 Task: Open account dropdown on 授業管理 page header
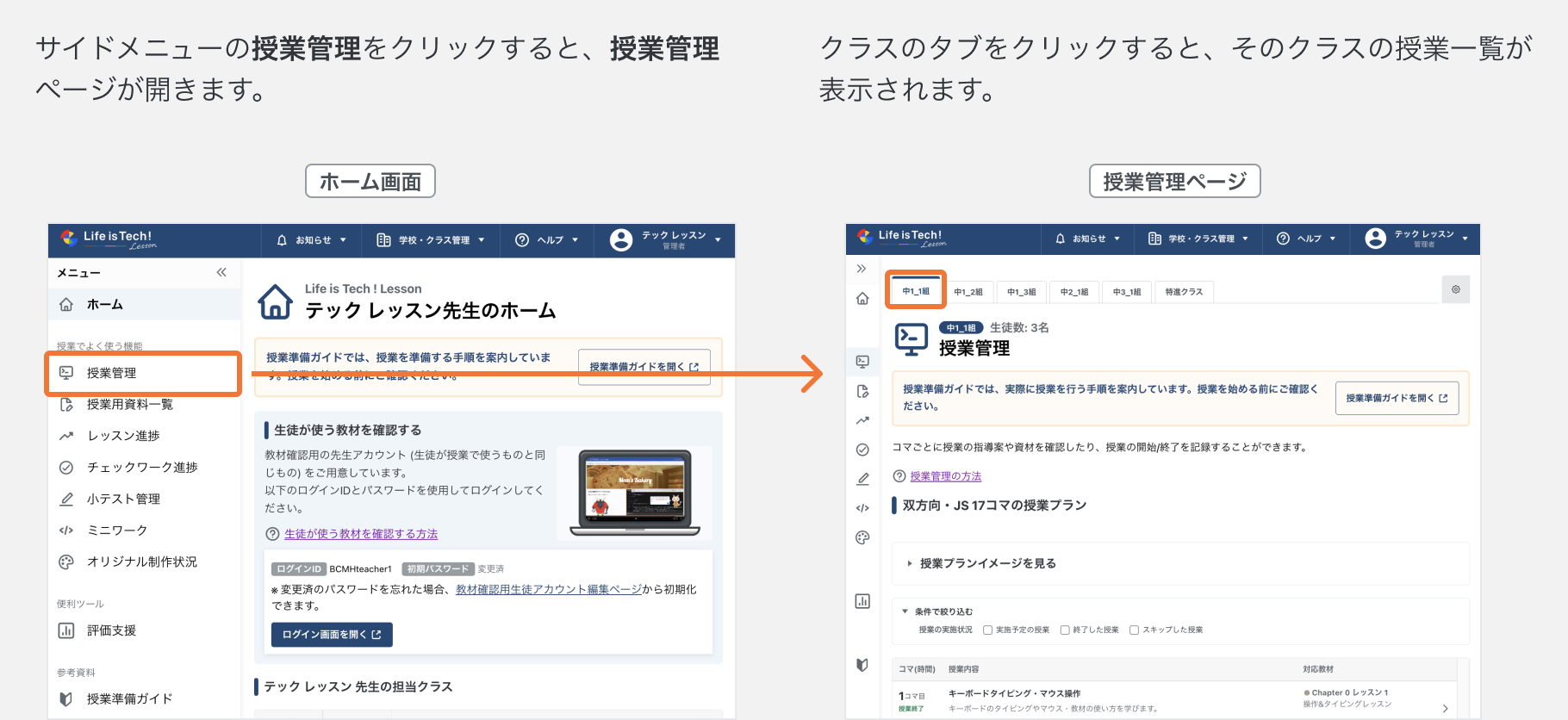1416,239
